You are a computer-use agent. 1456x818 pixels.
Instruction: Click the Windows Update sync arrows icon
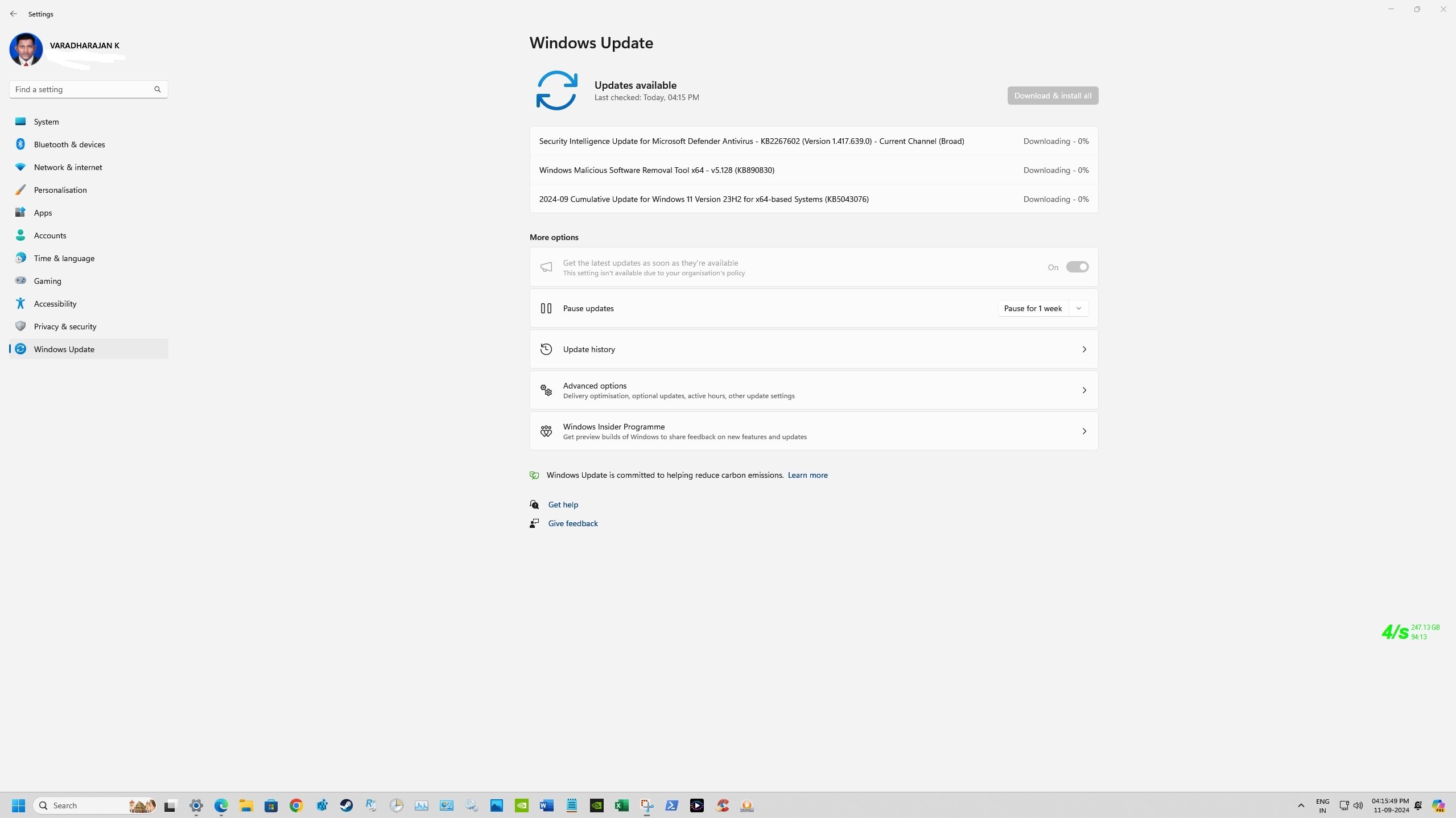pyautogui.click(x=556, y=90)
